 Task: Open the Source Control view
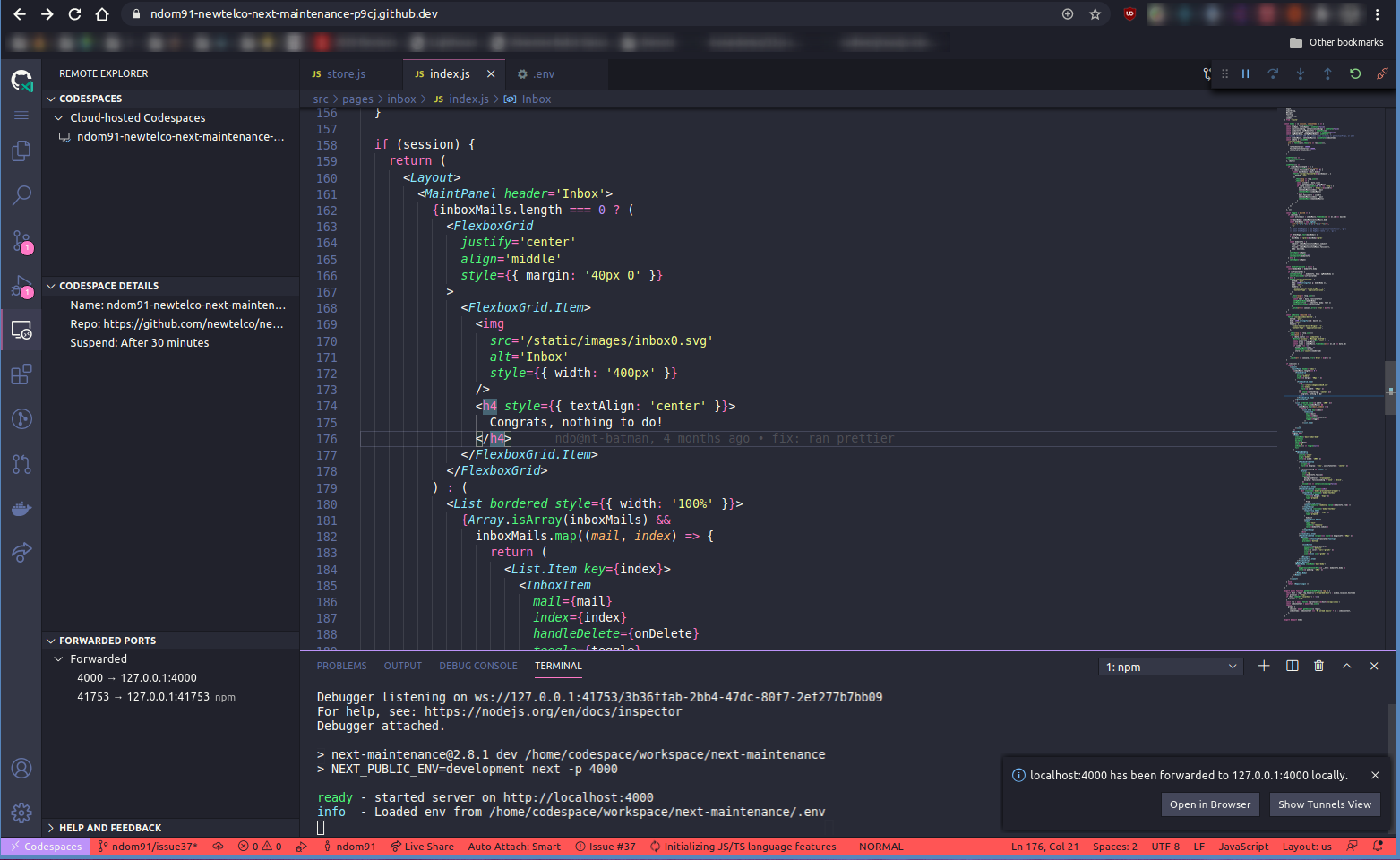tap(21, 240)
